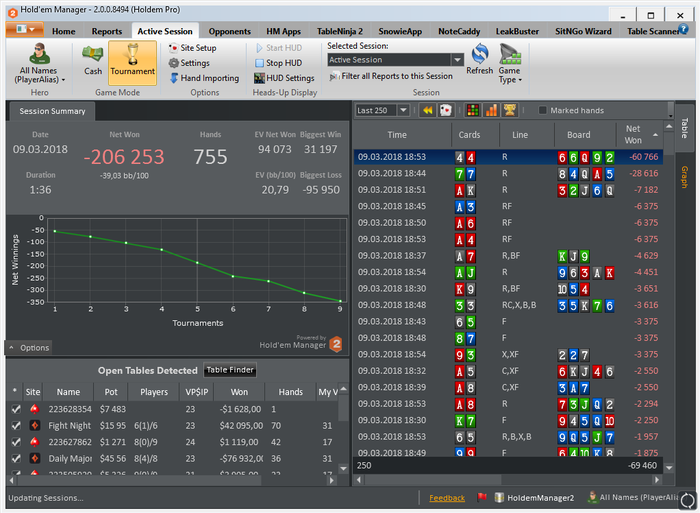Open the application menu dropdown arrow

pos(33,29)
